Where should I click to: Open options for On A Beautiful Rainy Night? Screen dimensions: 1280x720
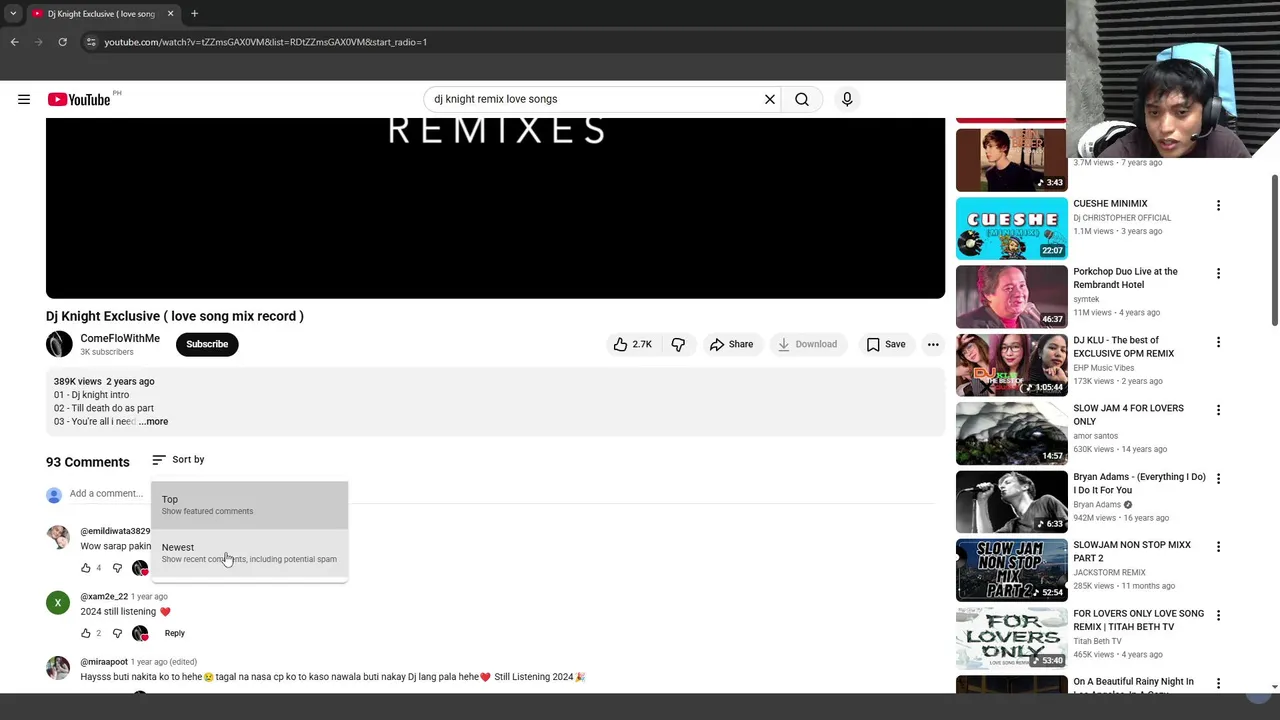point(1218,683)
